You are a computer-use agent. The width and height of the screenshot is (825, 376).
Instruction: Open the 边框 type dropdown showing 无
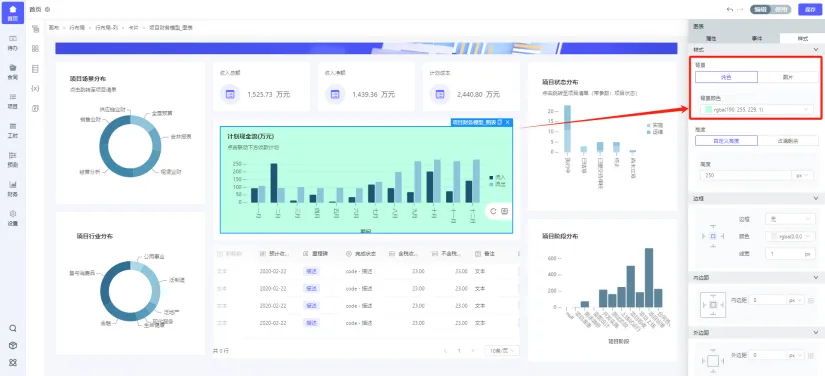[x=790, y=219]
